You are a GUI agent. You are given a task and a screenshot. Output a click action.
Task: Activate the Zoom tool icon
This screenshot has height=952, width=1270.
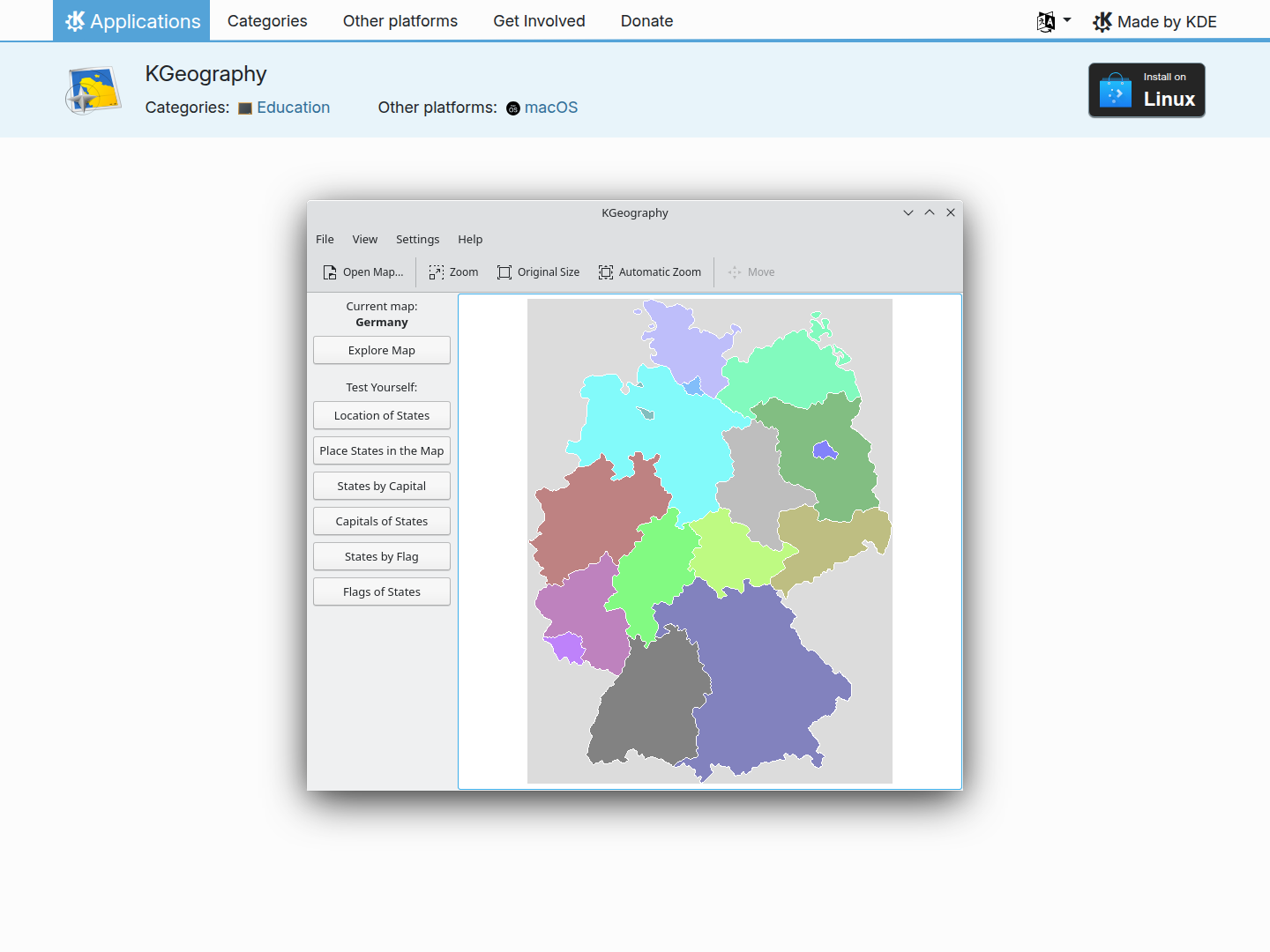437,272
